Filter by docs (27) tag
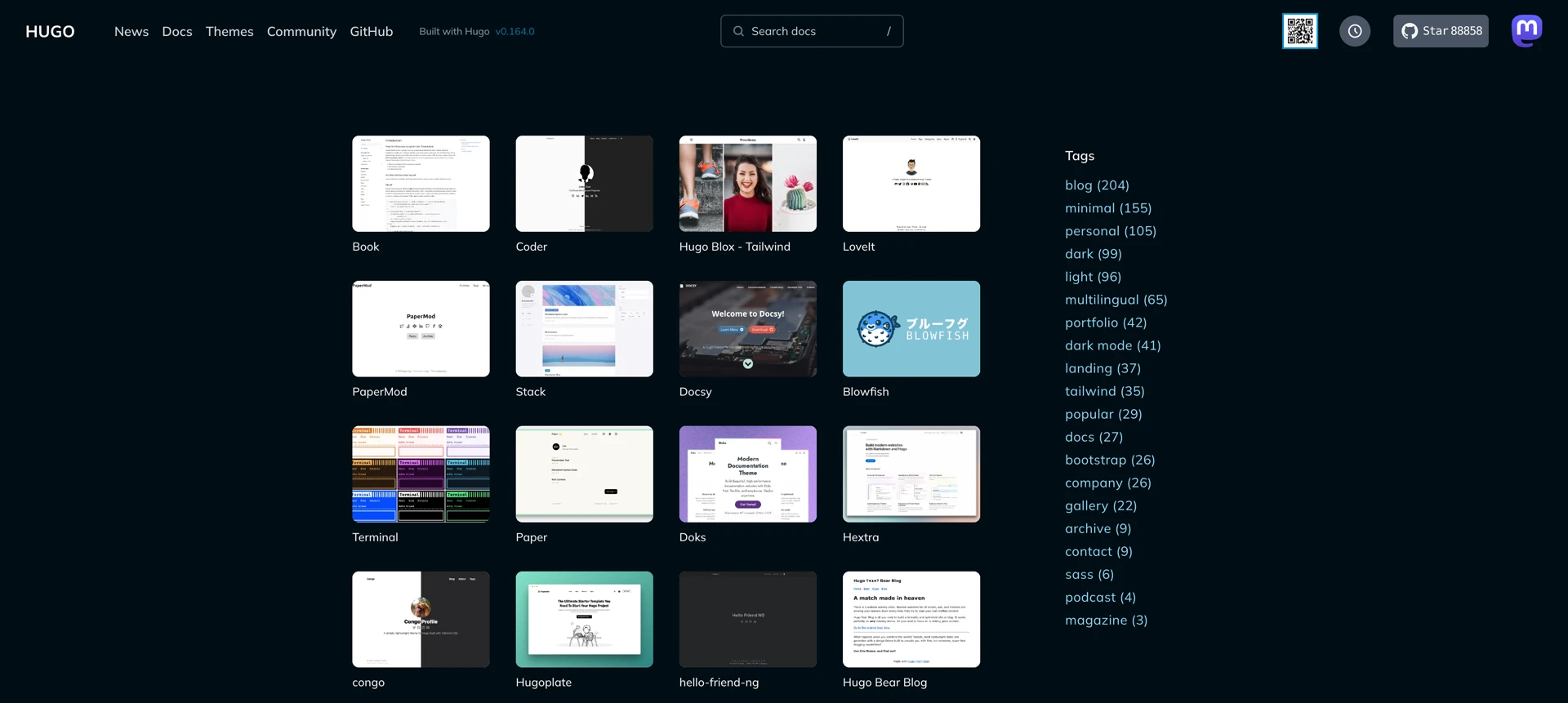1568x703 pixels. (1094, 437)
